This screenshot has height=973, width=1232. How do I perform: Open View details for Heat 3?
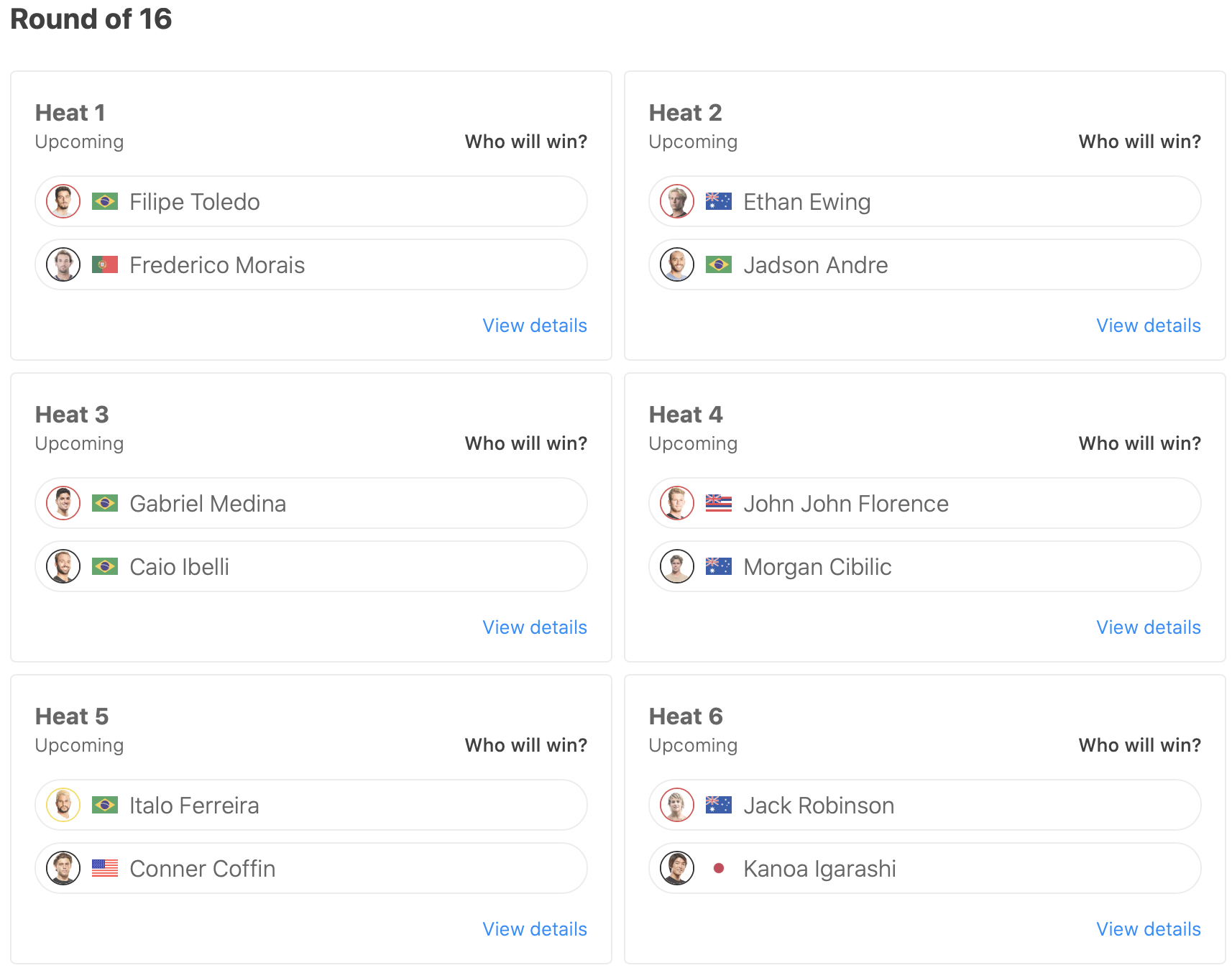[535, 627]
